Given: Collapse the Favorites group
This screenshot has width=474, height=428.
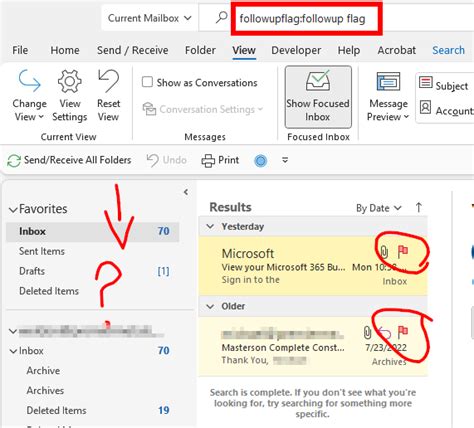Looking at the screenshot, I should click(13, 210).
